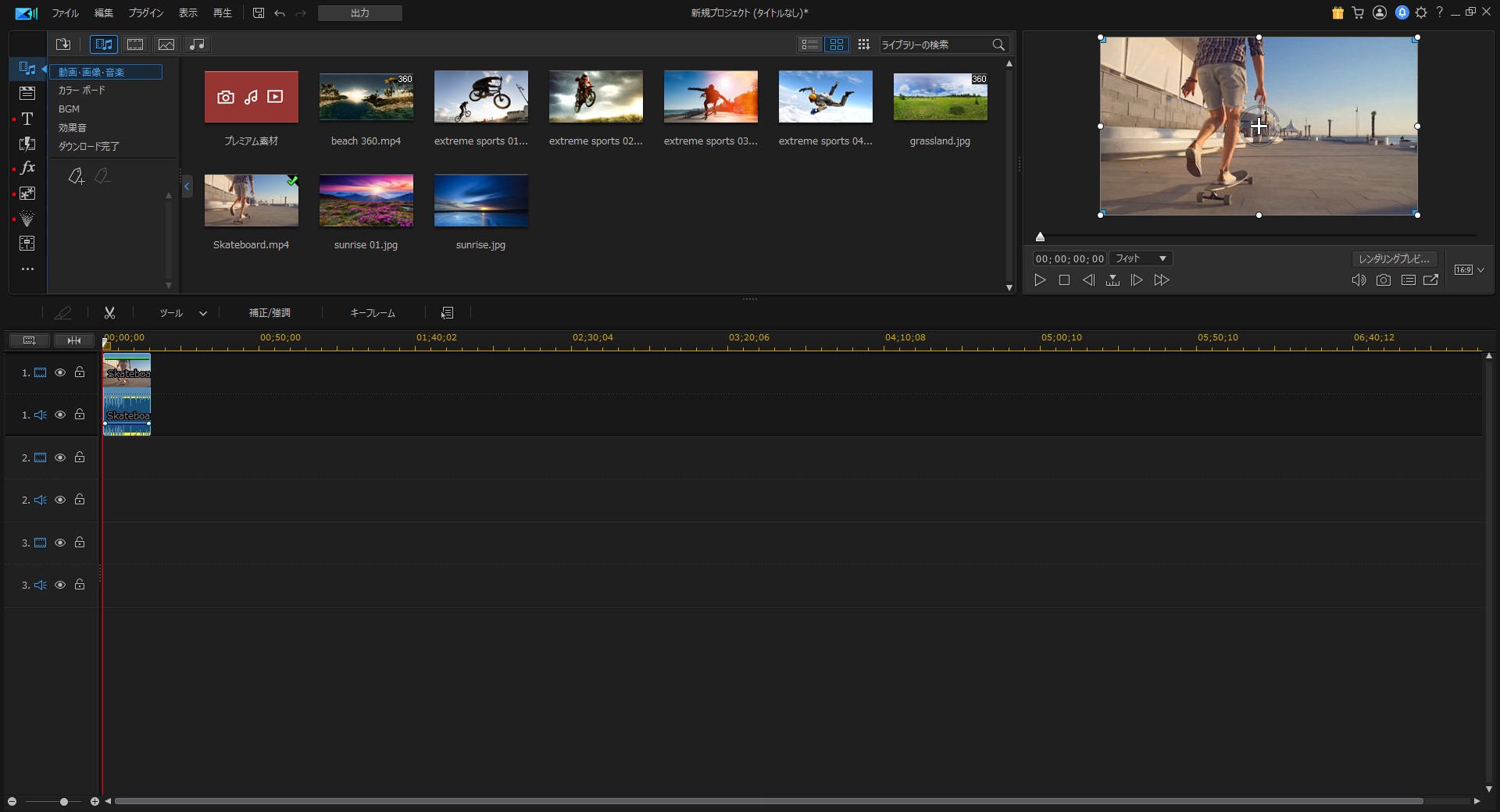This screenshot has width=1500, height=812.
Task: Click the scissors split clip tool
Action: click(x=109, y=313)
